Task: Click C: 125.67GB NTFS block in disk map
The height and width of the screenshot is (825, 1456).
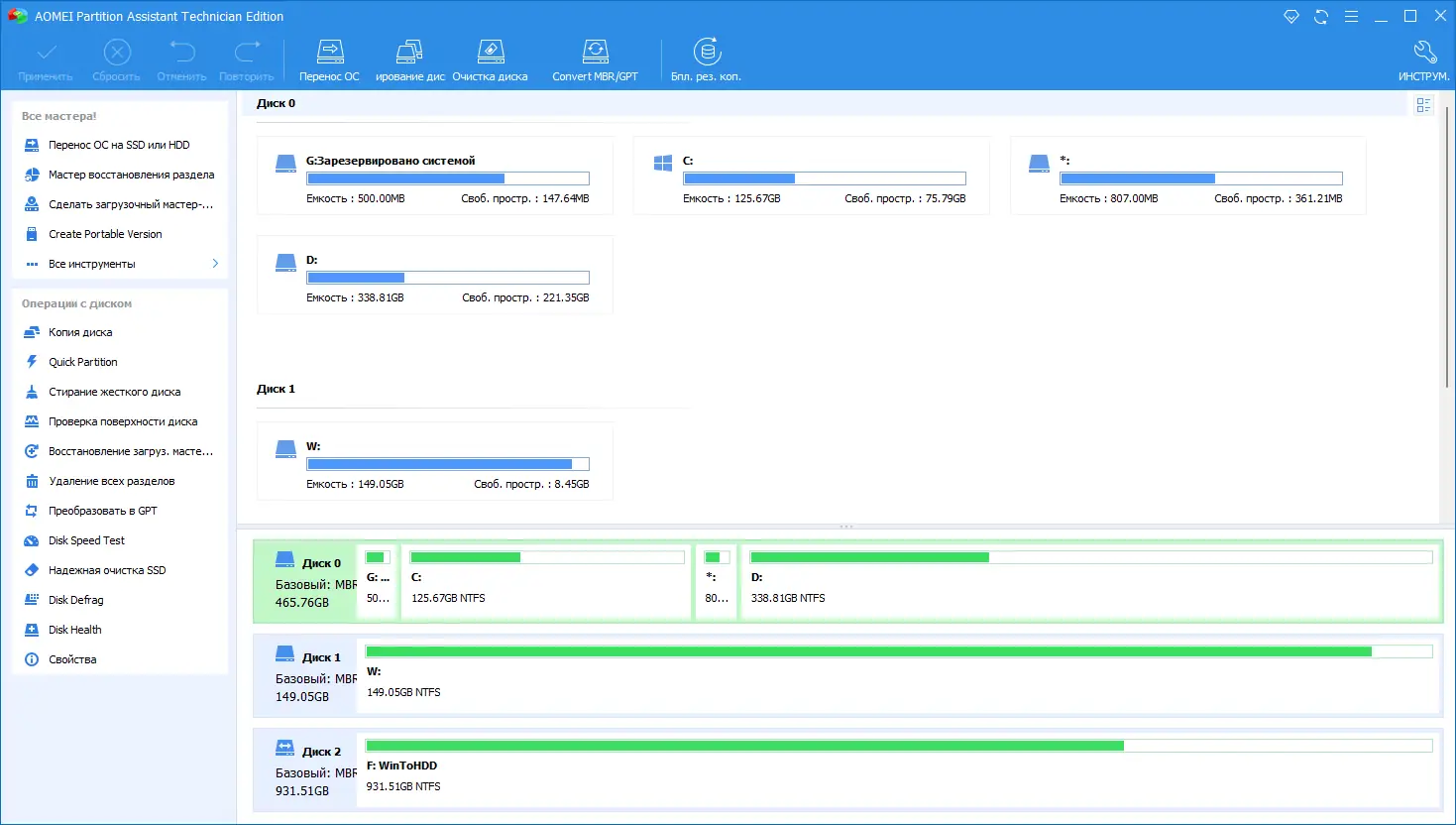Action: tap(546, 582)
